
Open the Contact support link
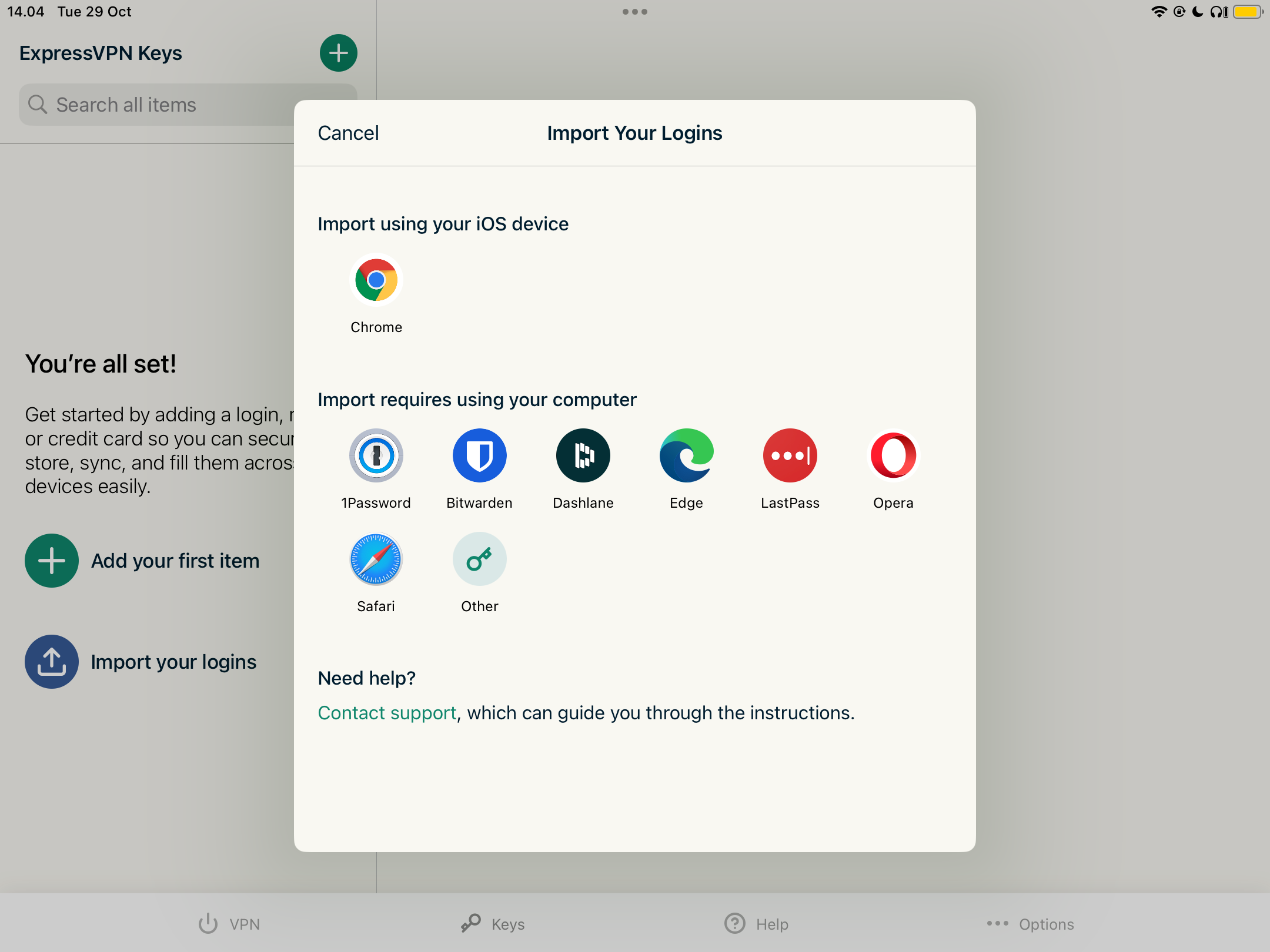(387, 713)
